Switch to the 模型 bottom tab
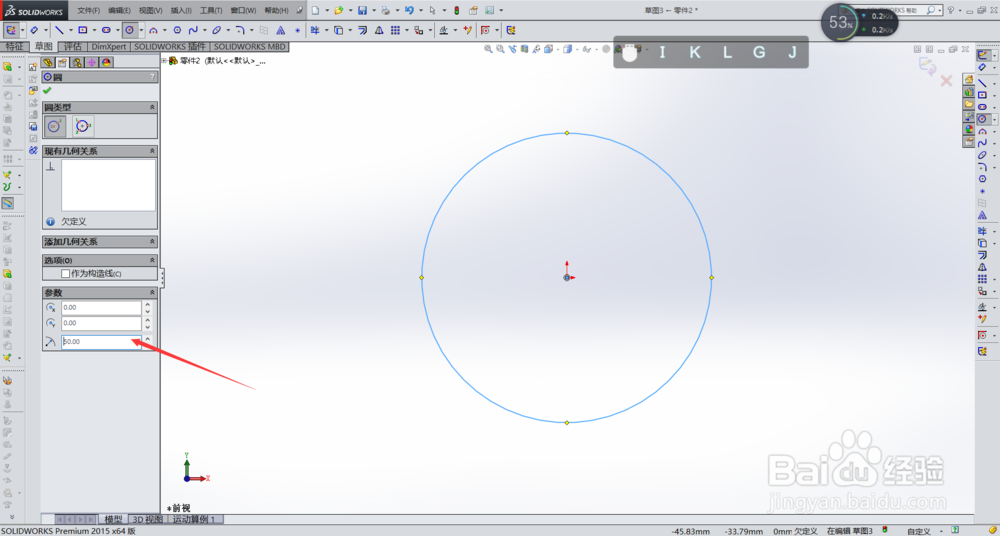1000x536 pixels. [x=113, y=519]
